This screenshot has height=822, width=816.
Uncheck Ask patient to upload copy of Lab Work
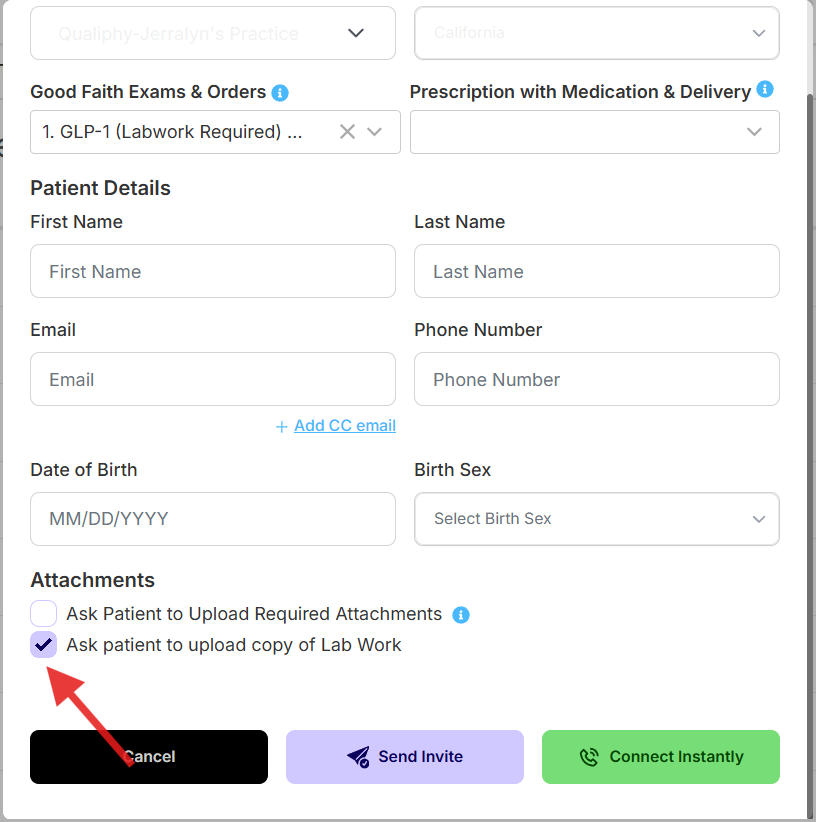(x=43, y=644)
